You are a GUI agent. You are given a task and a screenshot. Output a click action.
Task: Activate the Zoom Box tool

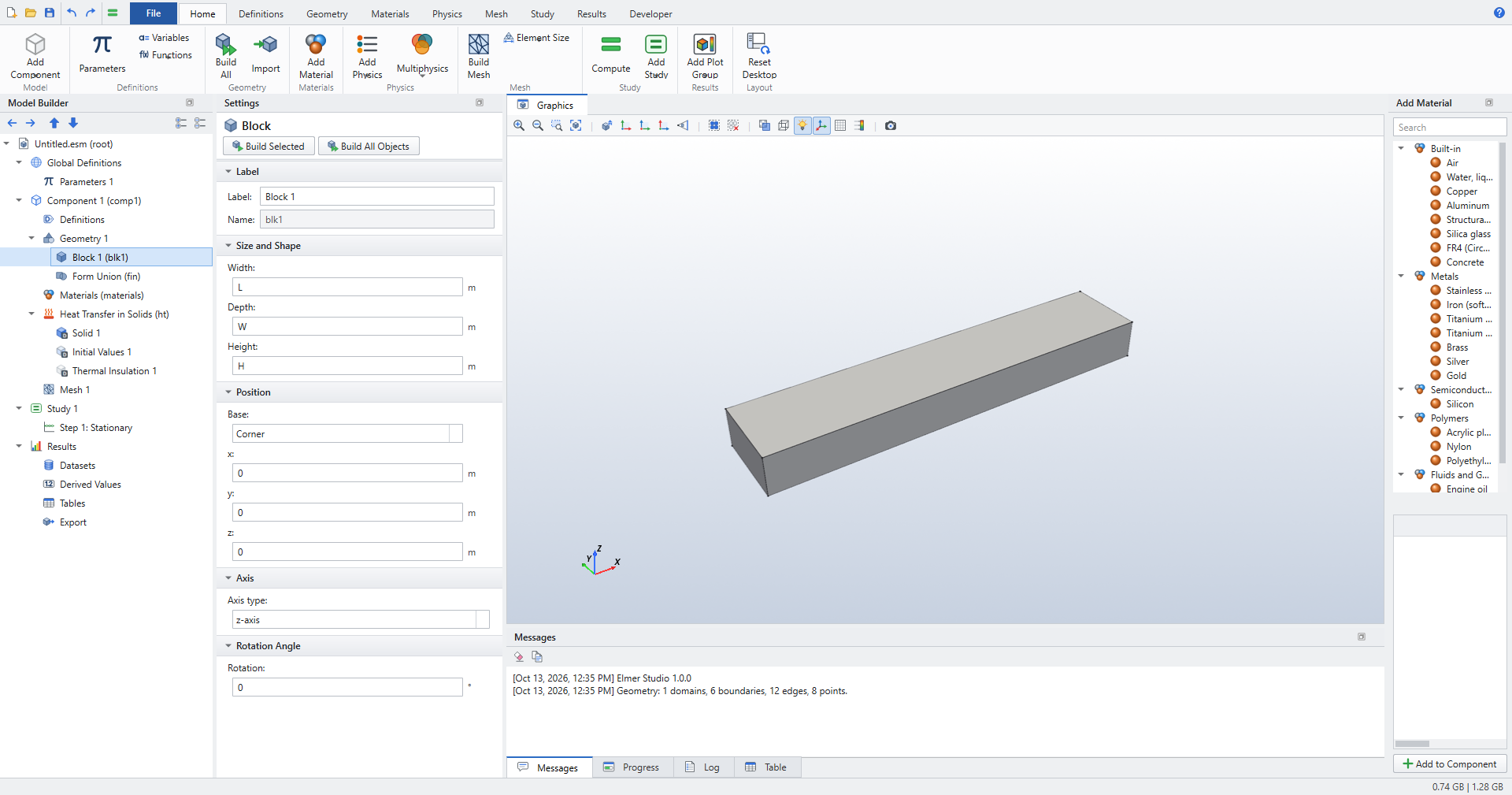pos(557,125)
